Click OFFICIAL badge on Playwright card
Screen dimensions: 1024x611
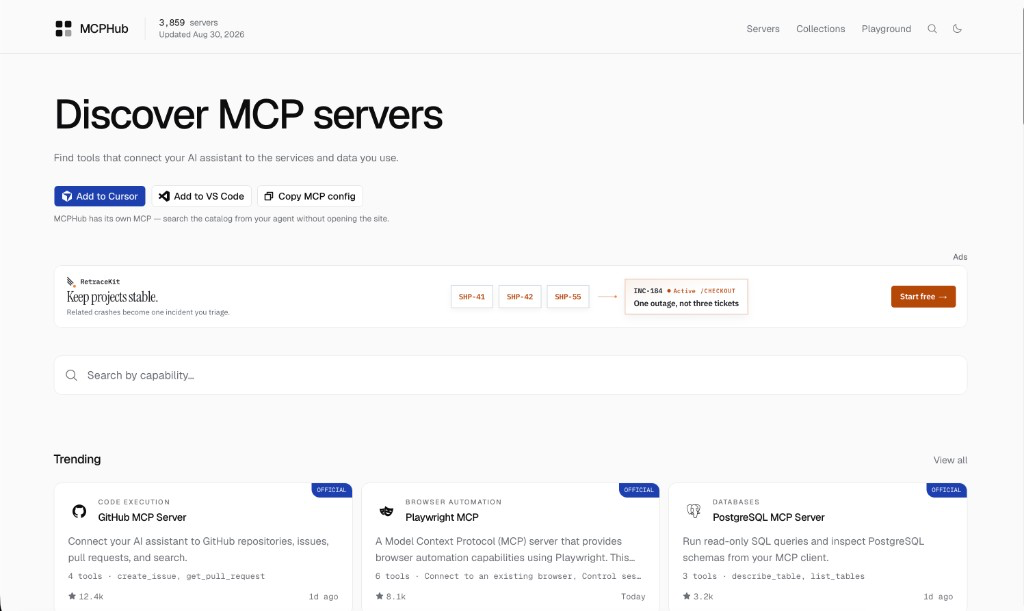tap(639, 490)
